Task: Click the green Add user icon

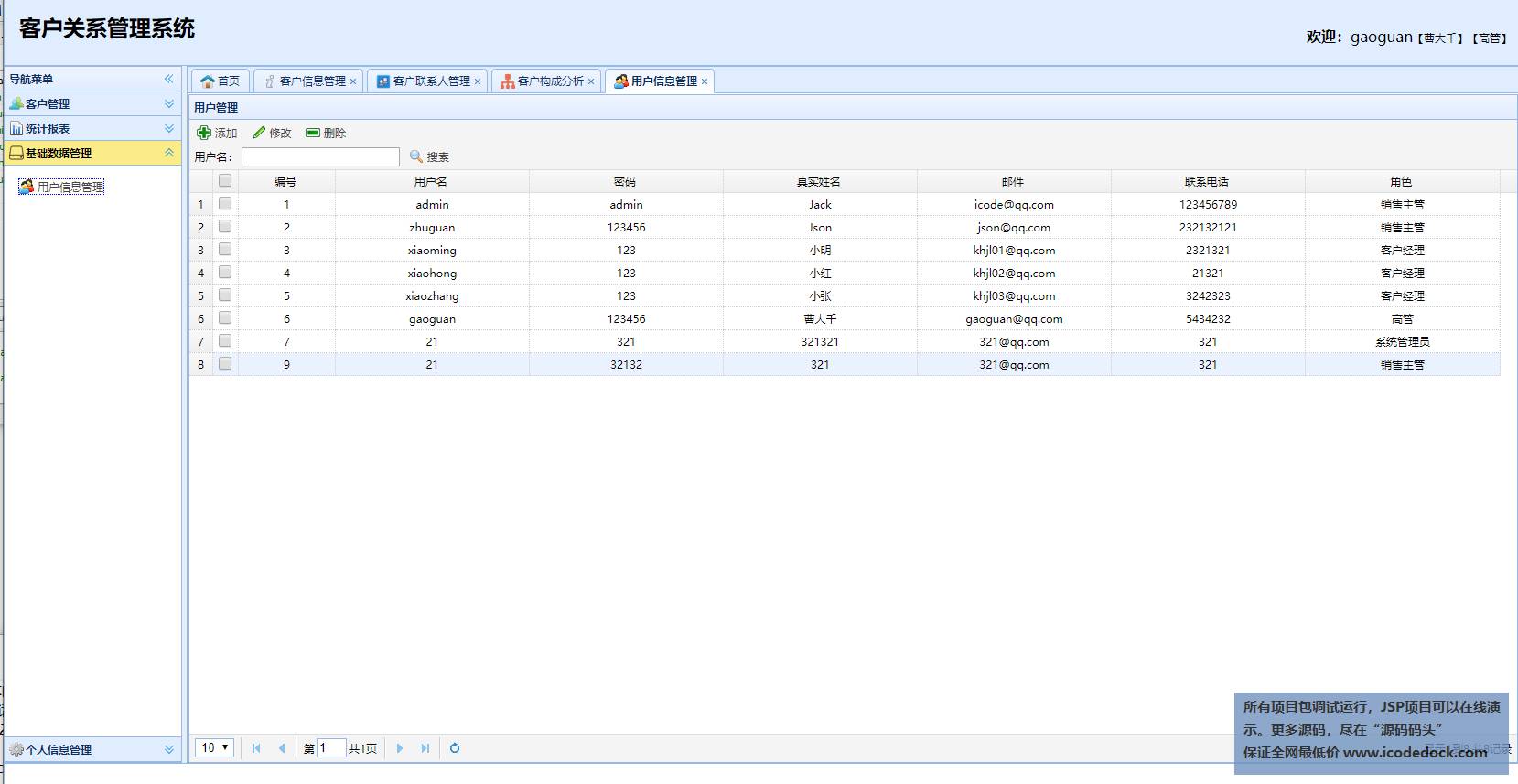Action: coord(204,133)
